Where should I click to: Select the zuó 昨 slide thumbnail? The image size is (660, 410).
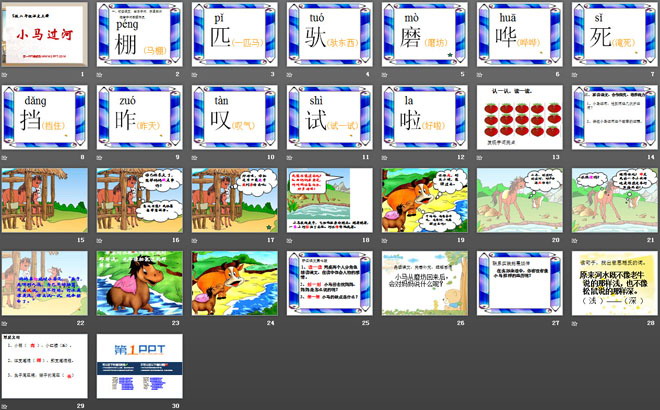(140, 117)
